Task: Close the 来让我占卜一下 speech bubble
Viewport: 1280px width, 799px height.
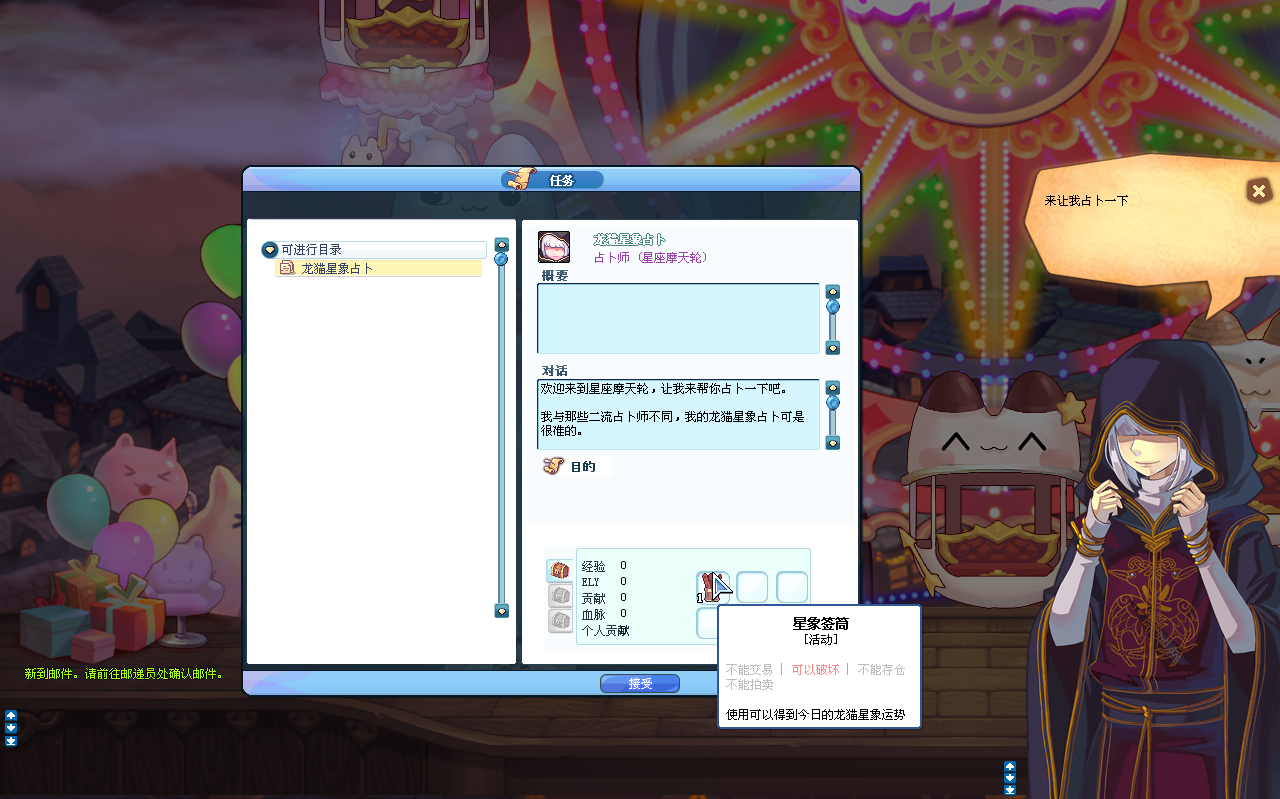Action: click(x=1259, y=191)
